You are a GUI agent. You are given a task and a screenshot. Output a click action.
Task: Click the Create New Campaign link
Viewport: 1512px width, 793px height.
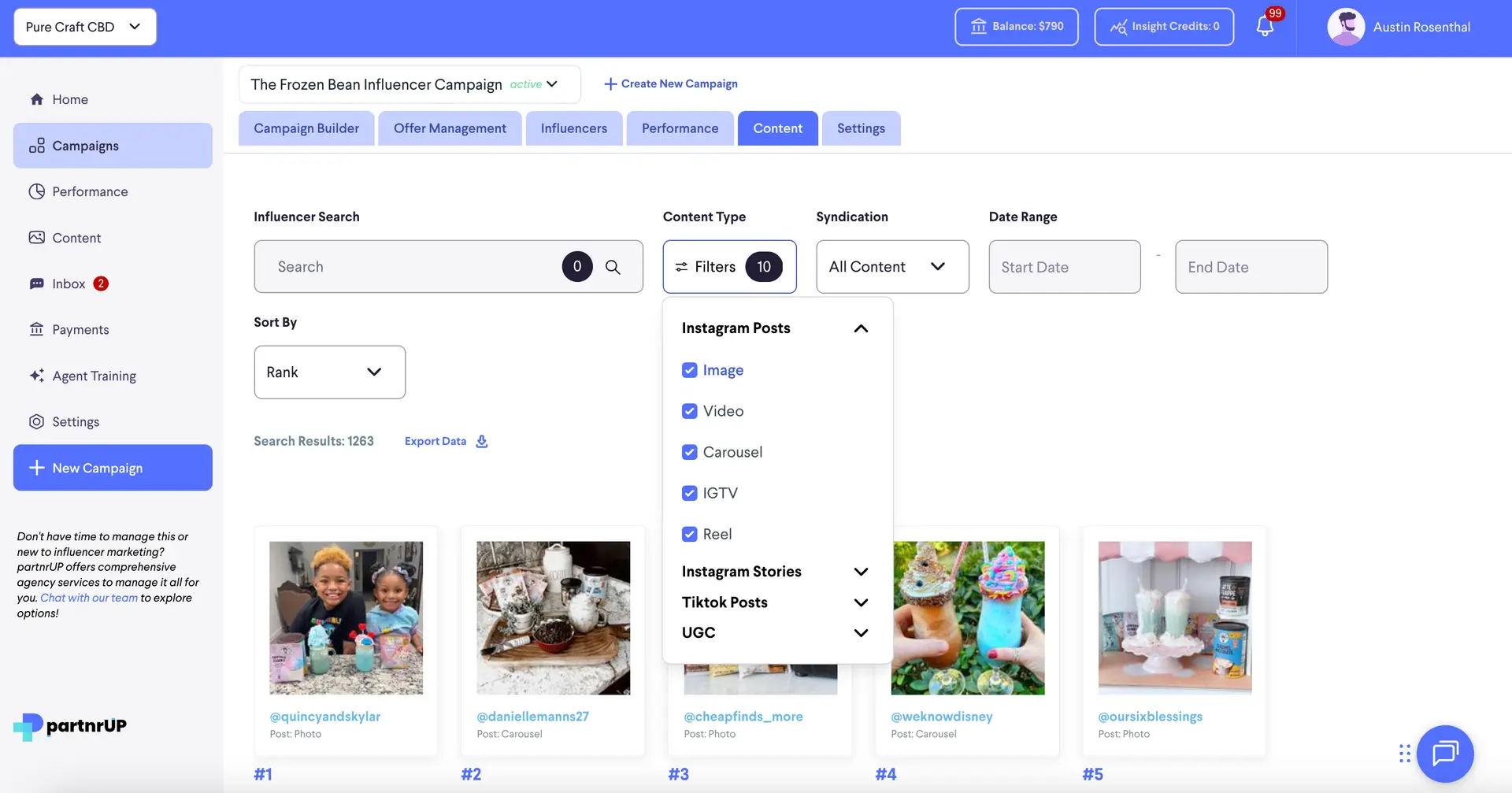(x=670, y=83)
